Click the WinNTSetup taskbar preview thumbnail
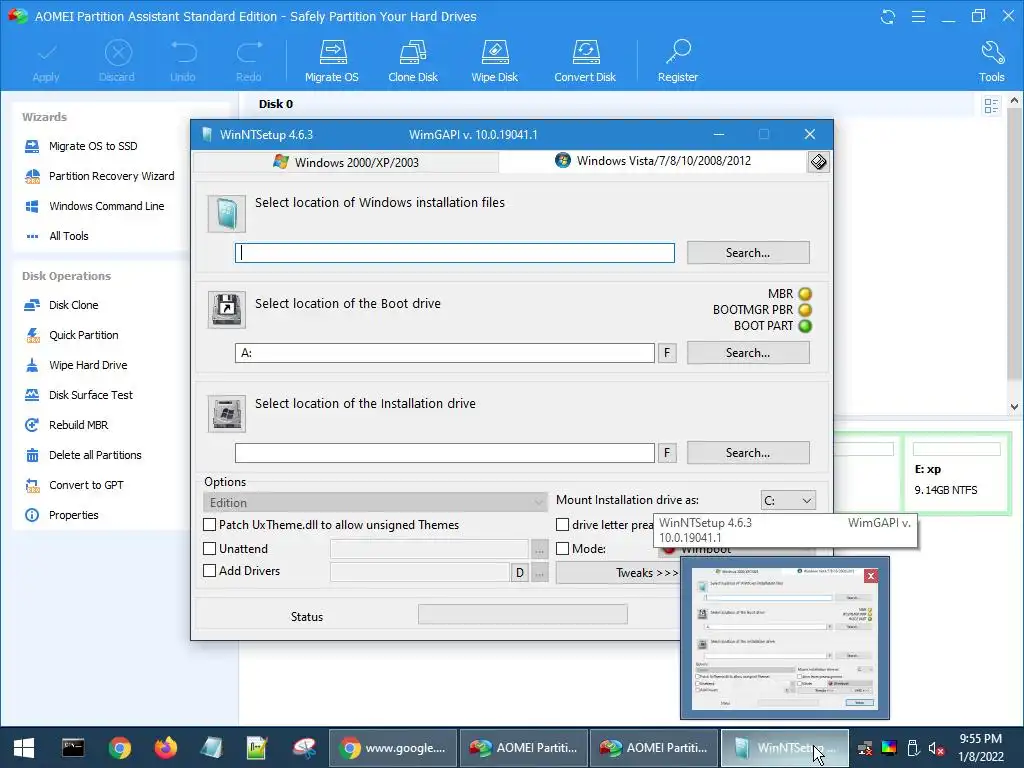 [x=785, y=639]
